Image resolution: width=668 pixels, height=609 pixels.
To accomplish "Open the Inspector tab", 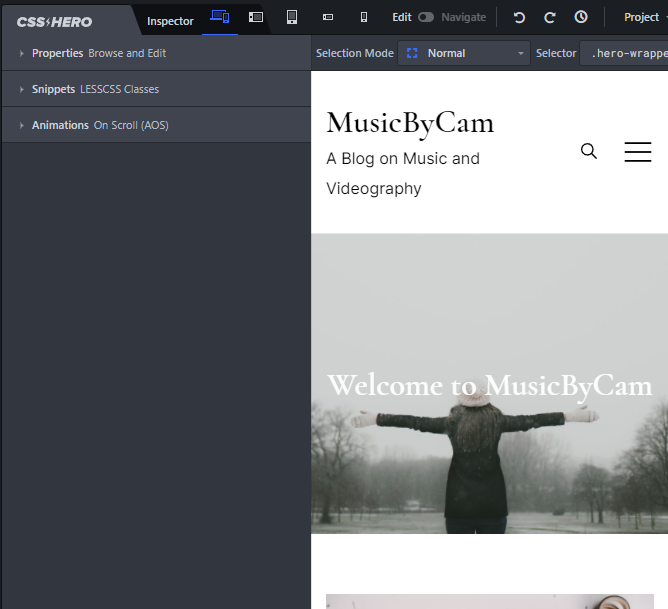I will coord(170,21).
